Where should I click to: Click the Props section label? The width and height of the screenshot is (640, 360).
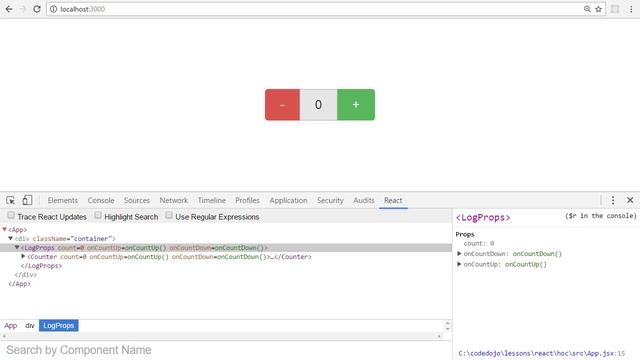[x=465, y=234]
